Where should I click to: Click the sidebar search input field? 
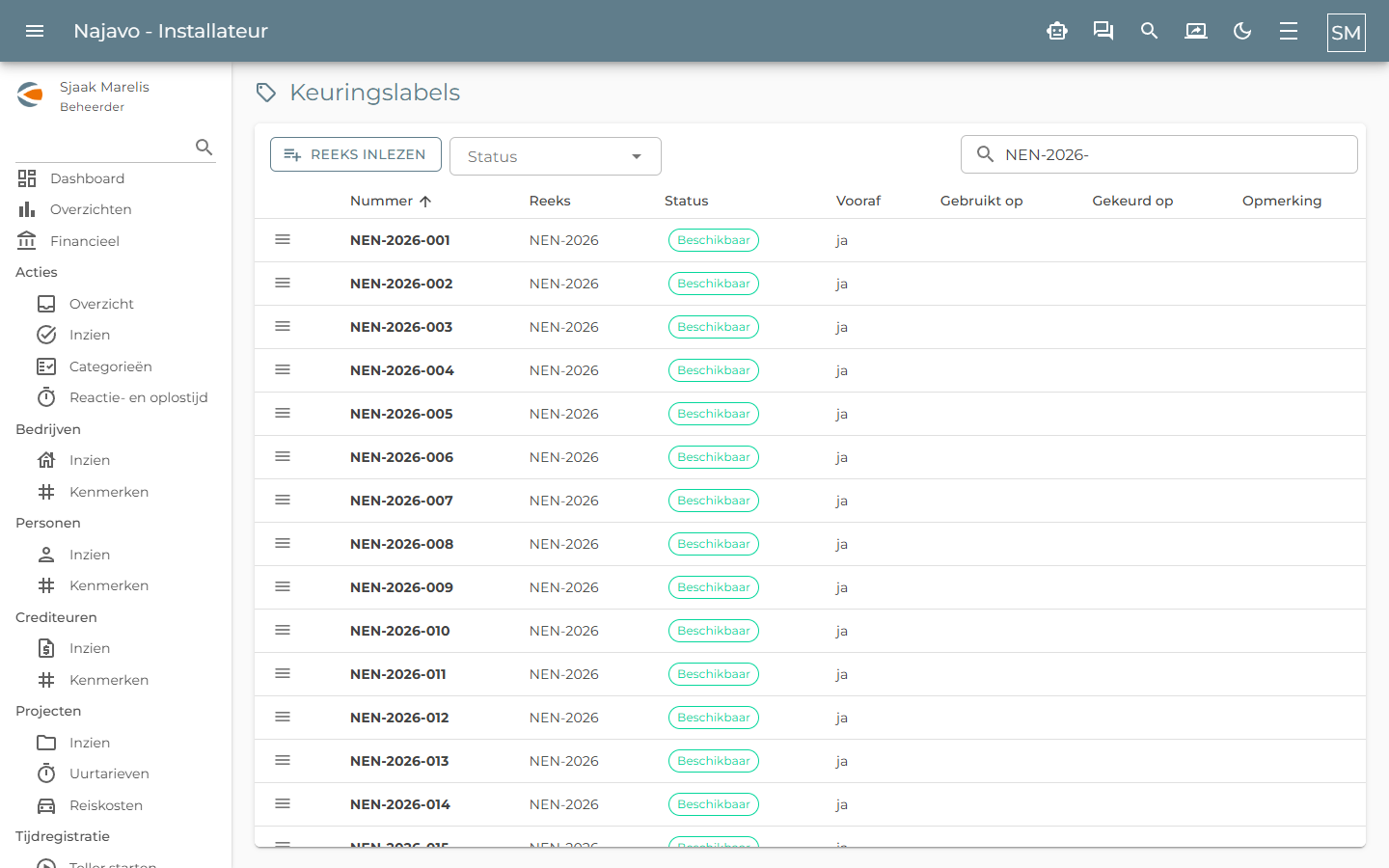(x=104, y=147)
